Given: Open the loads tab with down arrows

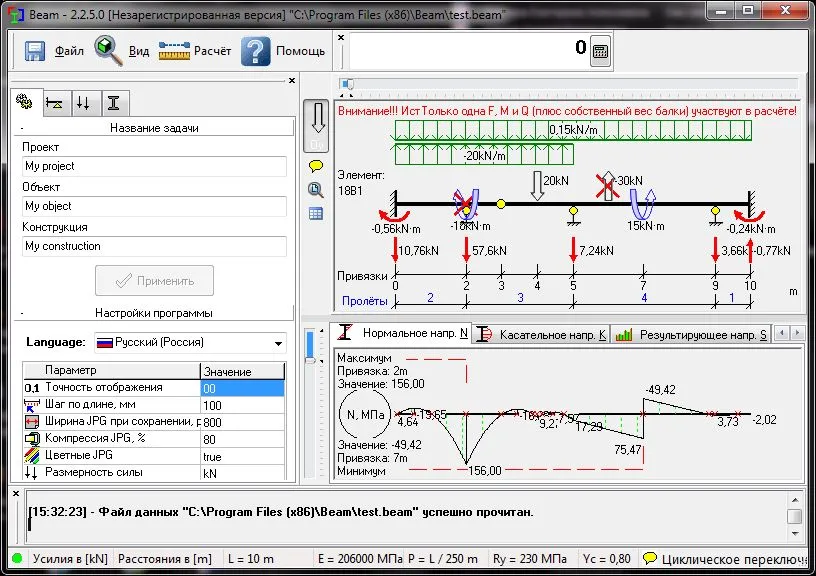Looking at the screenshot, I should tap(84, 102).
